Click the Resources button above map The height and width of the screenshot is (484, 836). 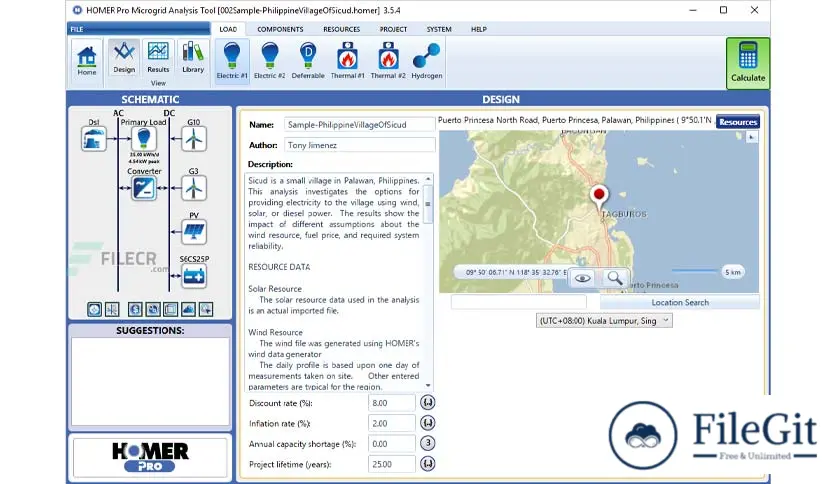coord(737,122)
